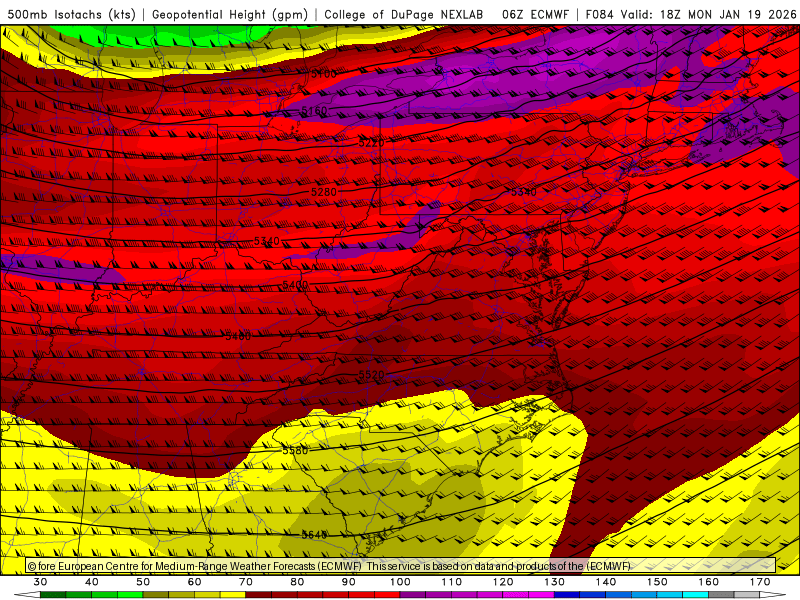The width and height of the screenshot is (800, 600).
Task: Pick the dark gray swatch just above 160
Action: pyautogui.click(x=721, y=595)
